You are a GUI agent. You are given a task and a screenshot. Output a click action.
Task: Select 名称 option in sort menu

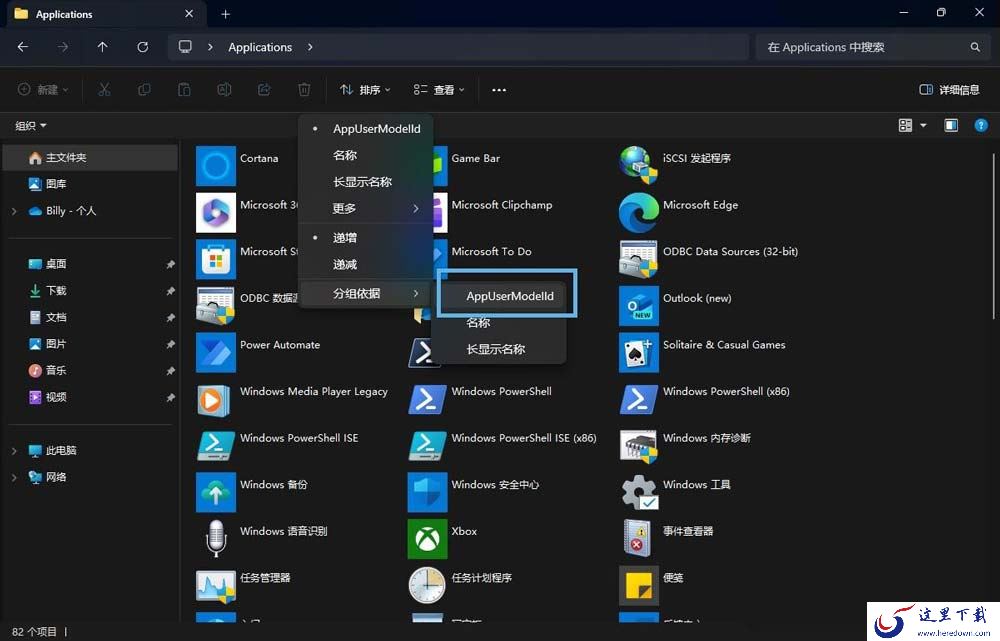click(345, 156)
